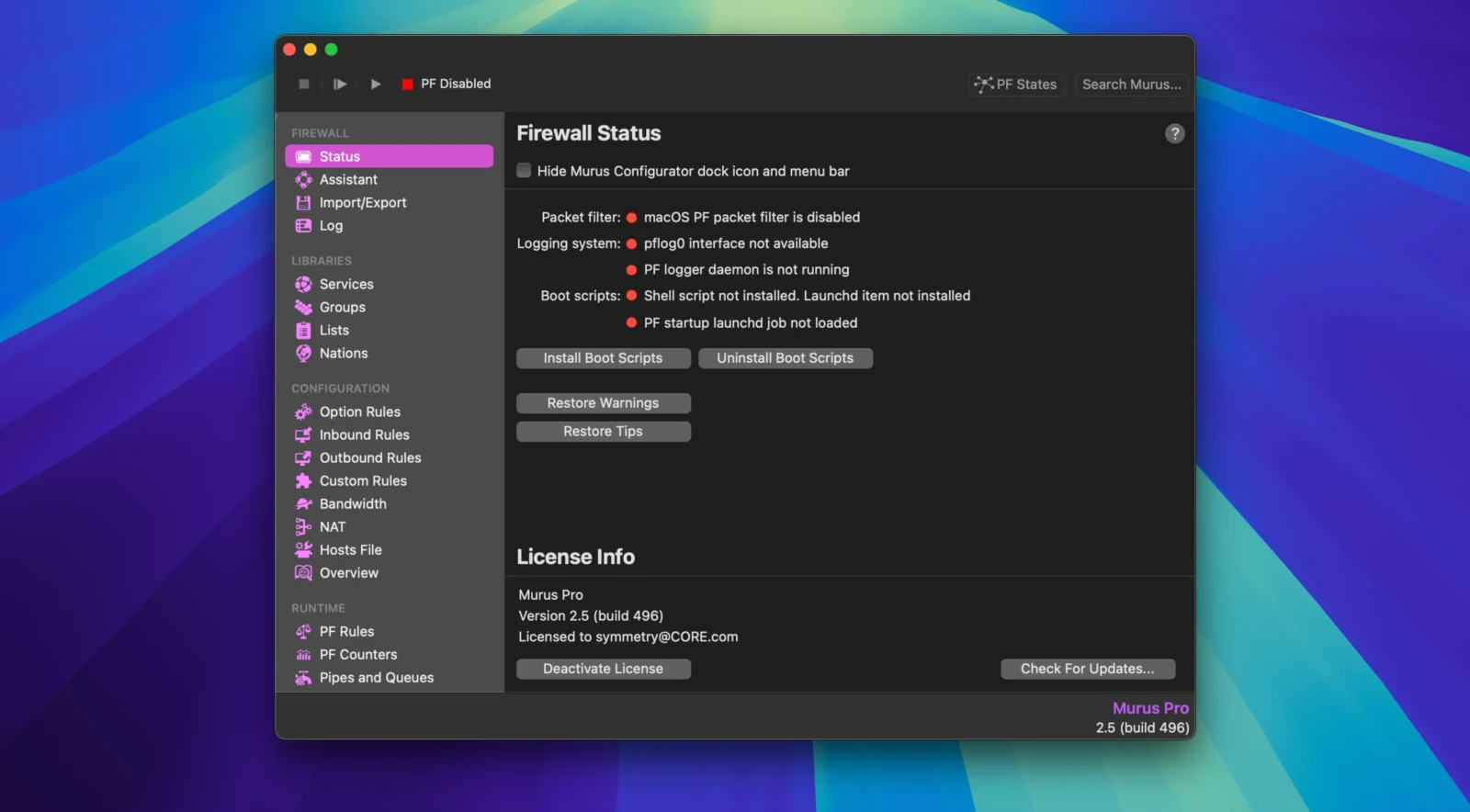Click Install Boot Scripts button
1470x812 pixels.
(603, 358)
